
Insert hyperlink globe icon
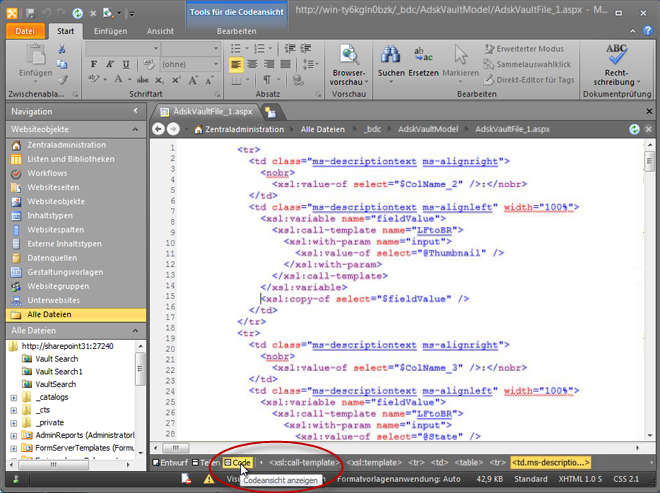click(x=298, y=80)
